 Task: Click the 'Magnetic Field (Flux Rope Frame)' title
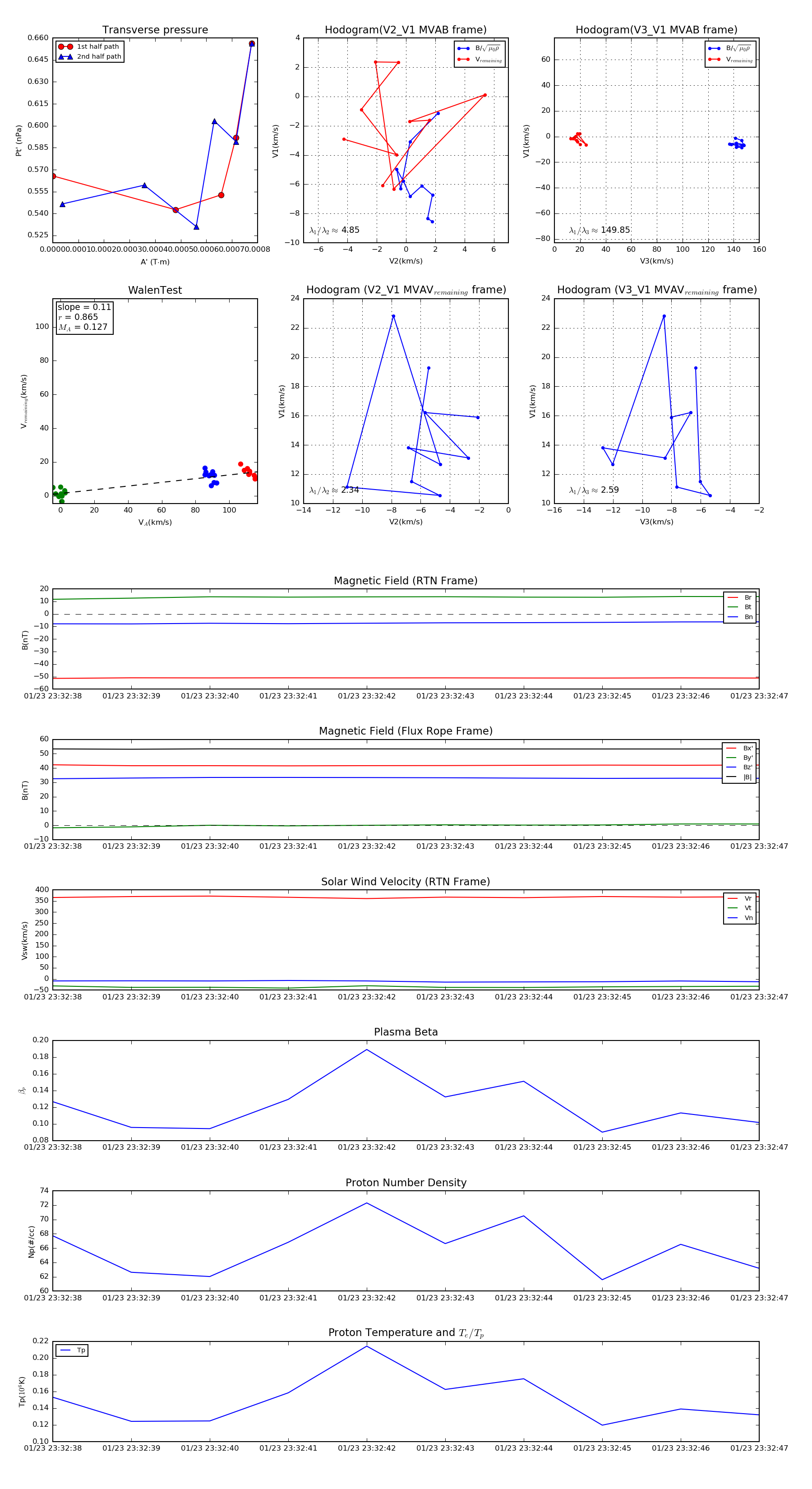[406, 731]
